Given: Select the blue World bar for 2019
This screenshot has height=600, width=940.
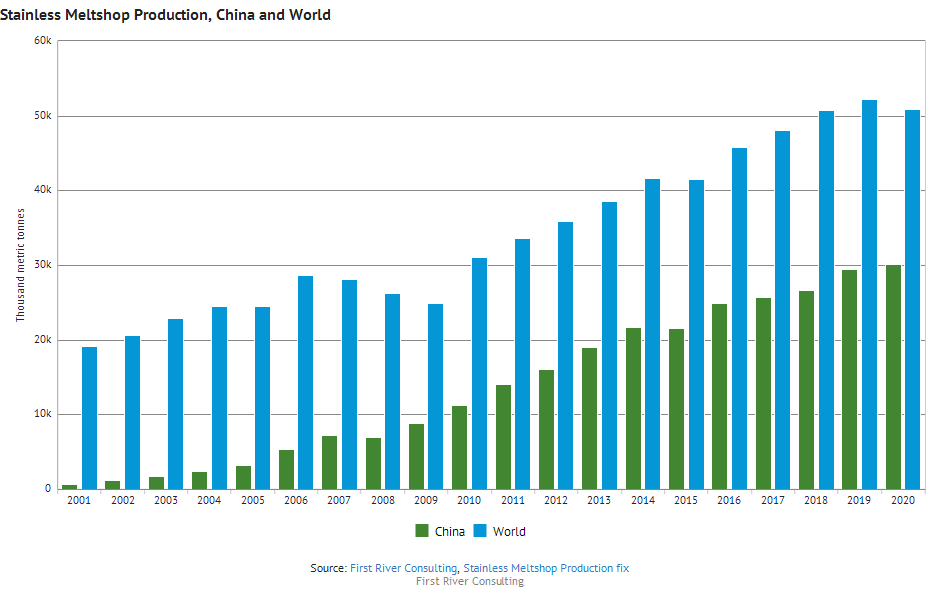Looking at the screenshot, I should (x=870, y=294).
